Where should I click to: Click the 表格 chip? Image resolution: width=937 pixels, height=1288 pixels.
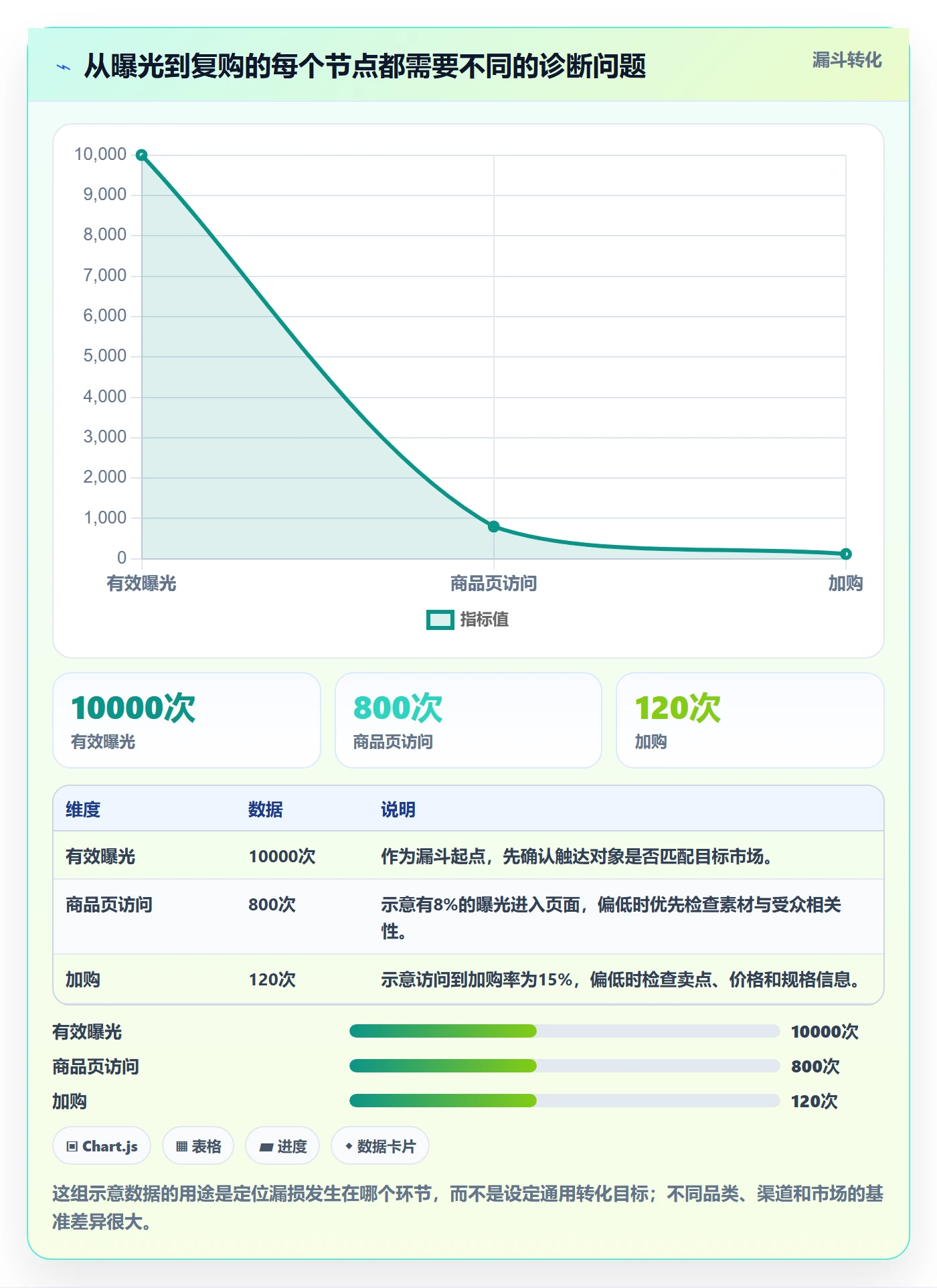pyautogui.click(x=198, y=1146)
